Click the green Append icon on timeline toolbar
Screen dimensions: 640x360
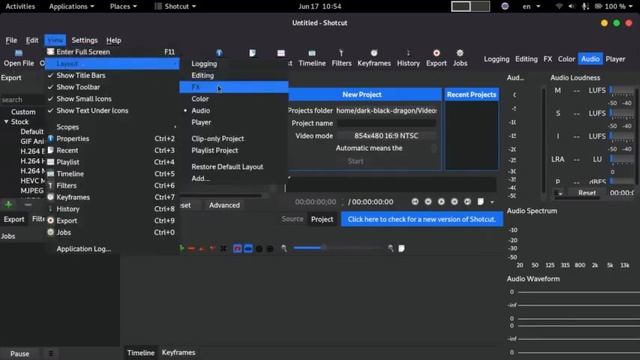click(182, 248)
